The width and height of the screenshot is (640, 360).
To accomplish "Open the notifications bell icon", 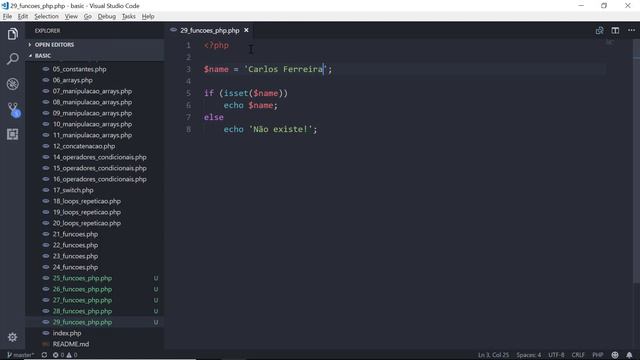I will pyautogui.click(x=629, y=355).
